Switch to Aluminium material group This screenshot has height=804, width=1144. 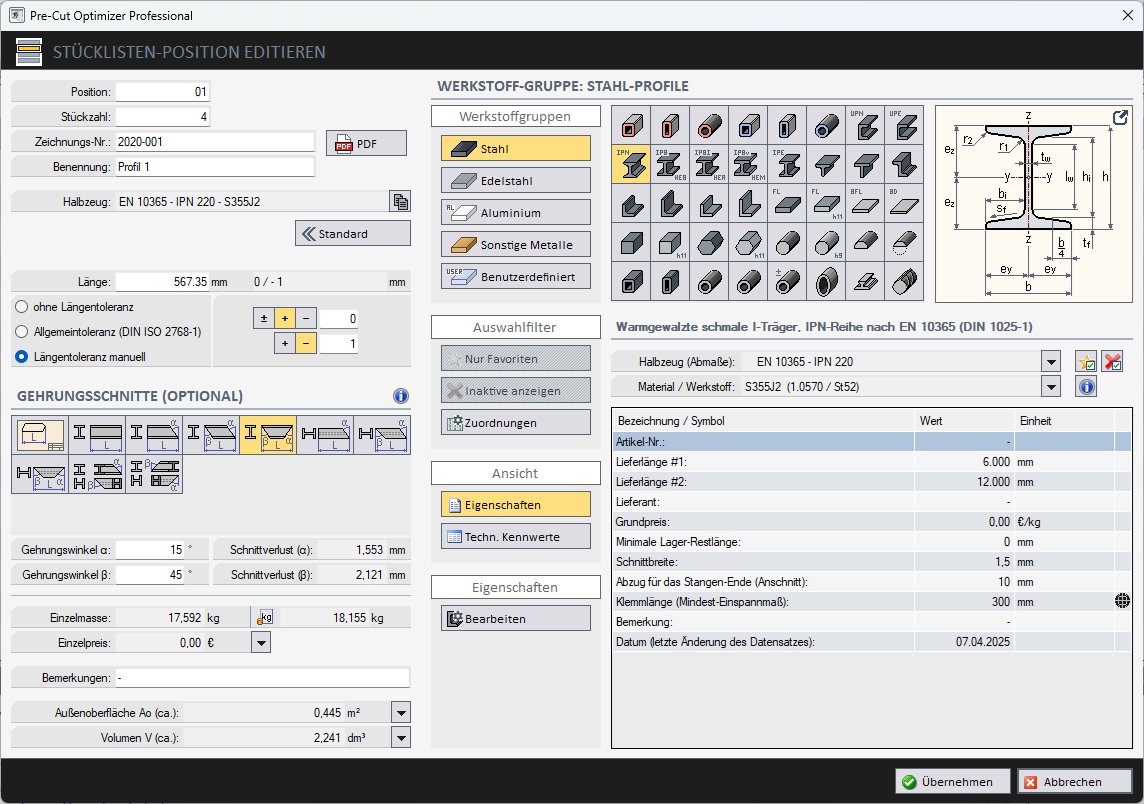click(x=516, y=212)
